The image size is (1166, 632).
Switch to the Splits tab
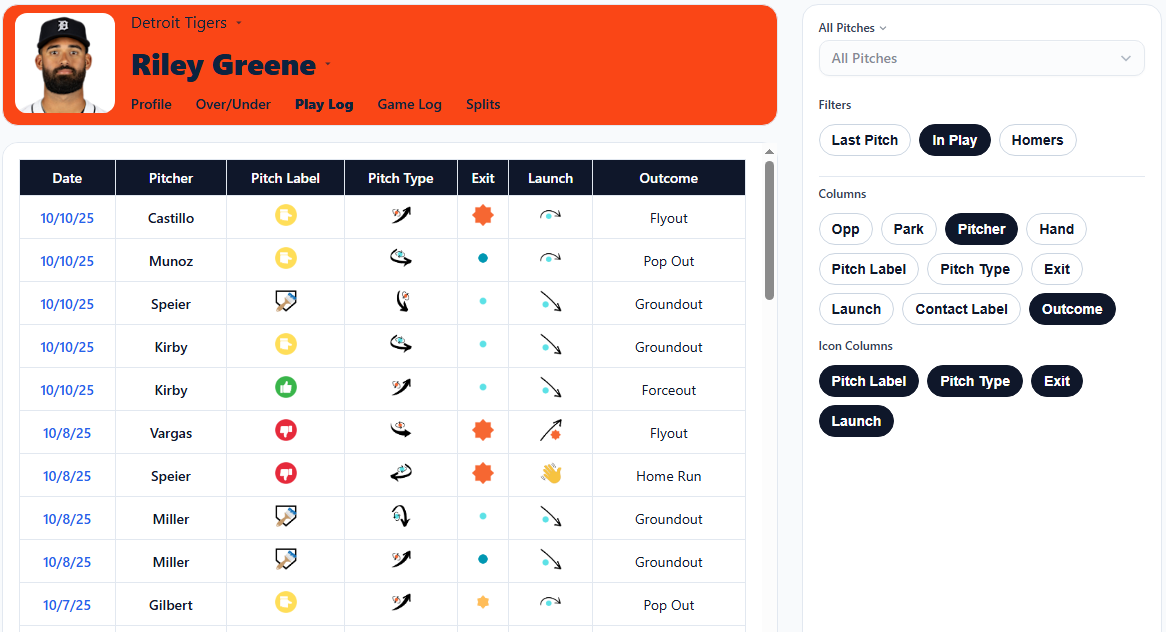pyautogui.click(x=483, y=104)
